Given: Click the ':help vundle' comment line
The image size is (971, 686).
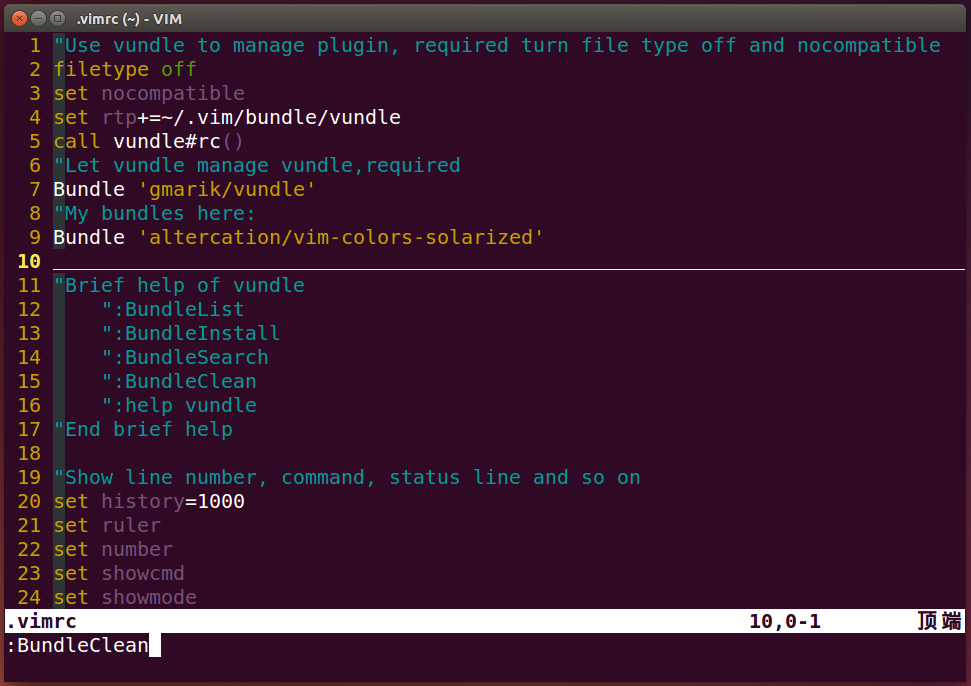Looking at the screenshot, I should point(179,406).
